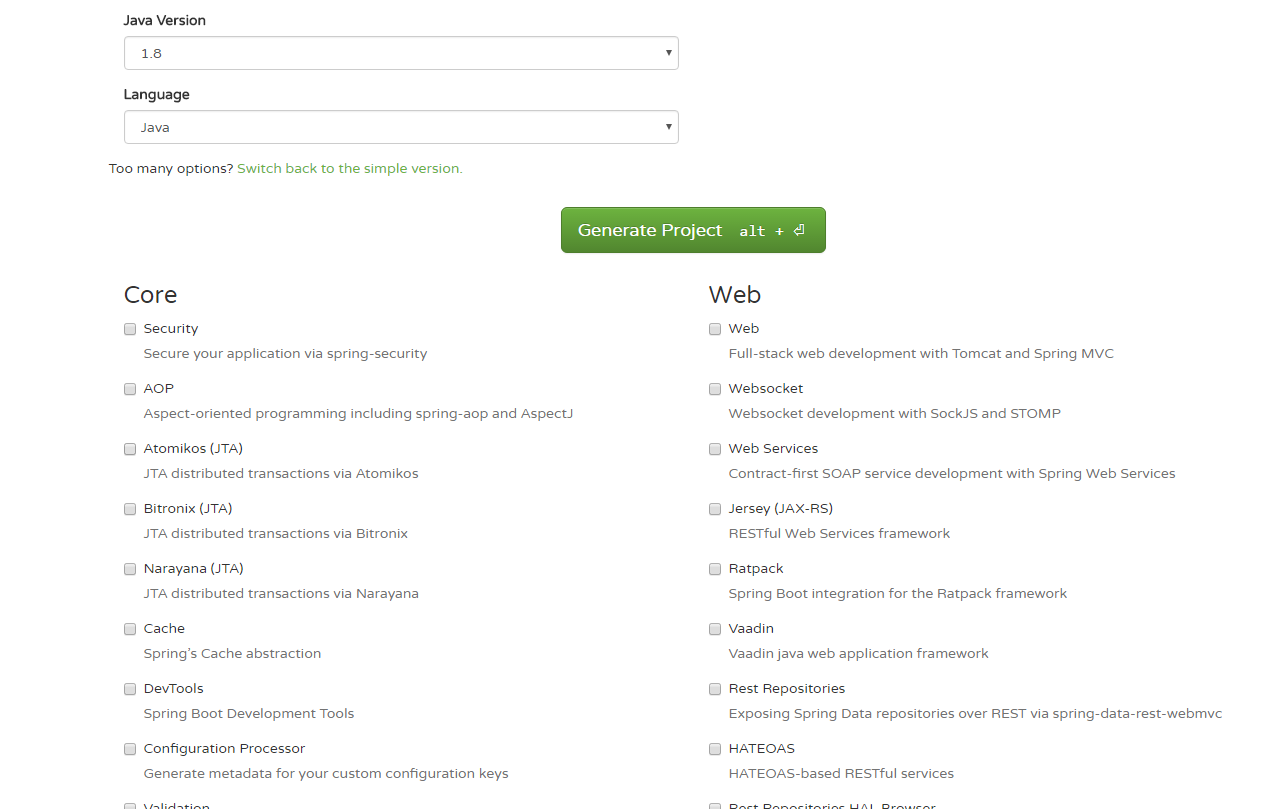This screenshot has width=1267, height=809.
Task: Select the Web Services checkbox
Action: pos(715,449)
